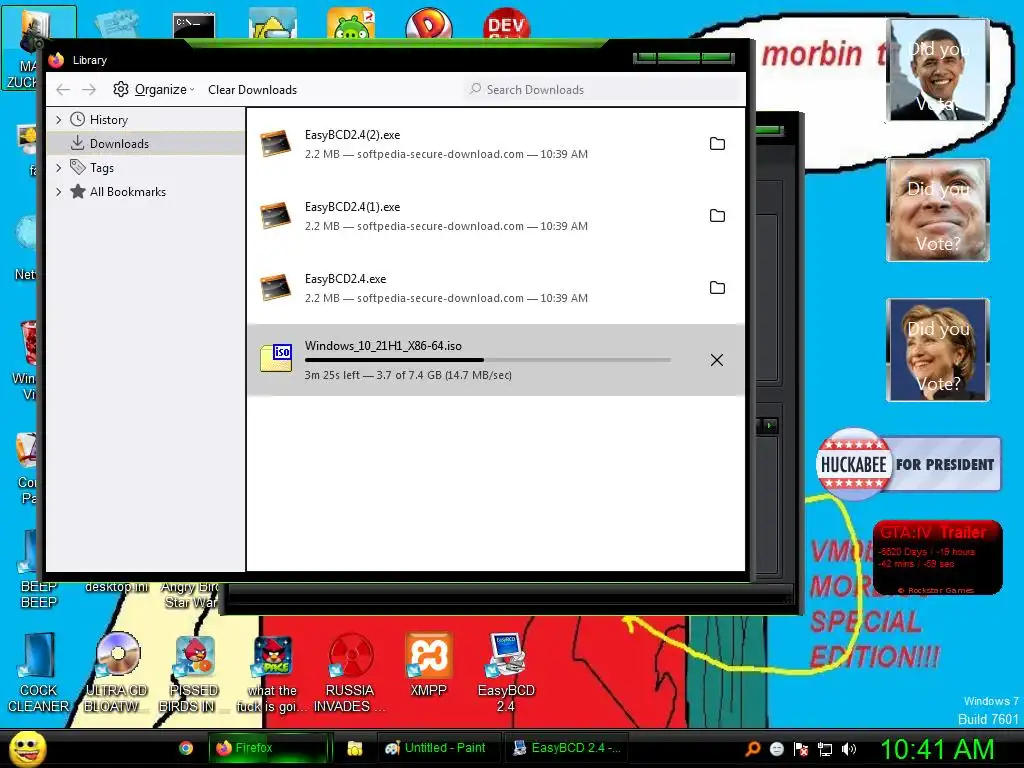Viewport: 1024px width, 768px height.
Task: Open the XMPP desktop shortcut
Action: [x=428, y=665]
